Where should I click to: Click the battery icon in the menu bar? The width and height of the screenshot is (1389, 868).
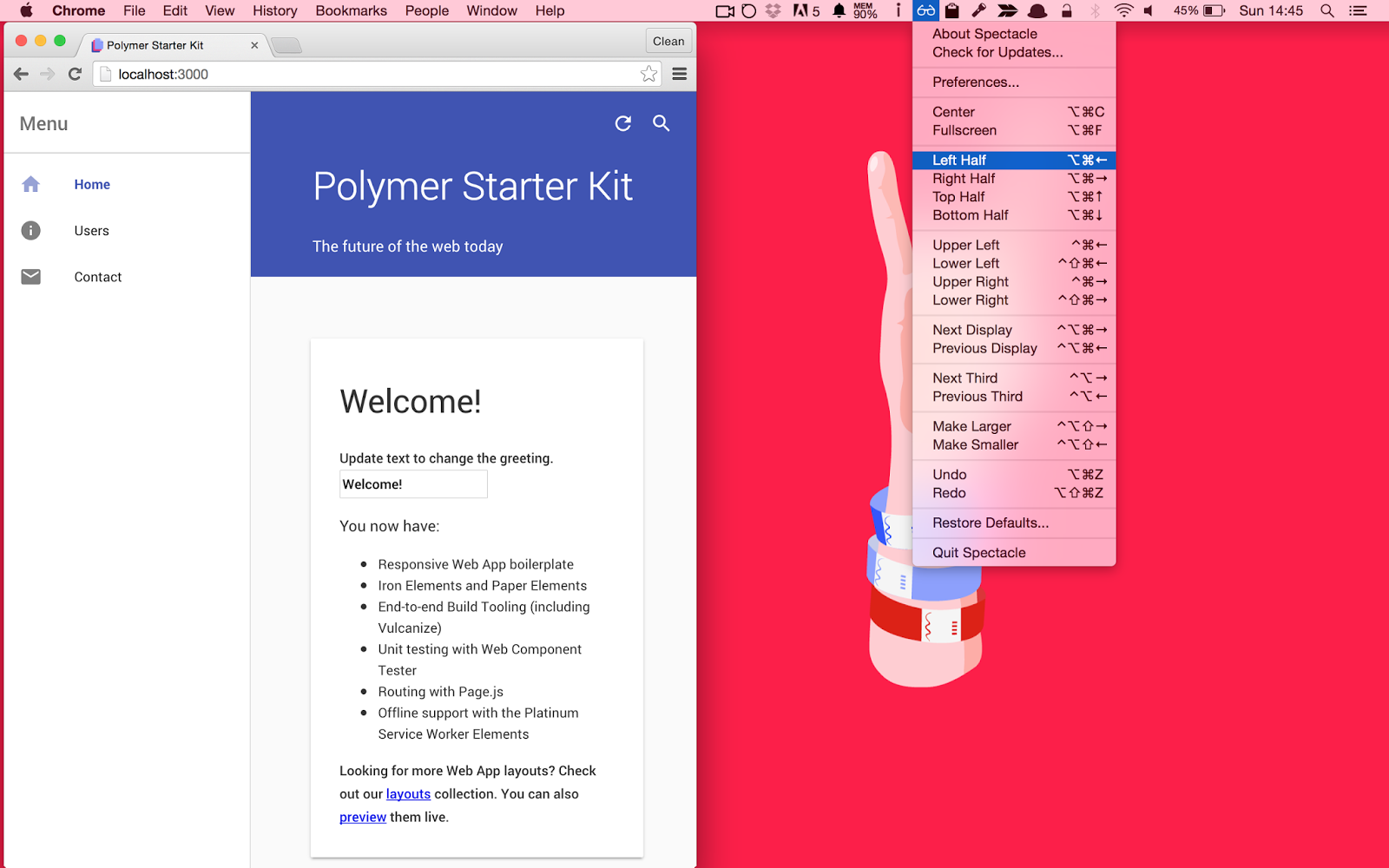pyautogui.click(x=1215, y=10)
